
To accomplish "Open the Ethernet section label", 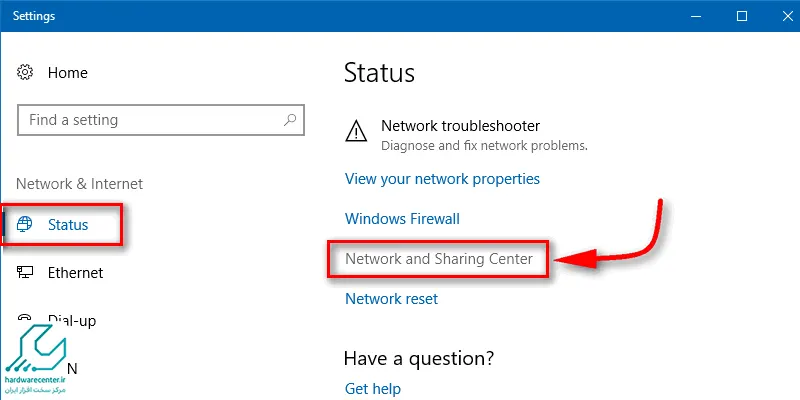I will click(x=76, y=273).
